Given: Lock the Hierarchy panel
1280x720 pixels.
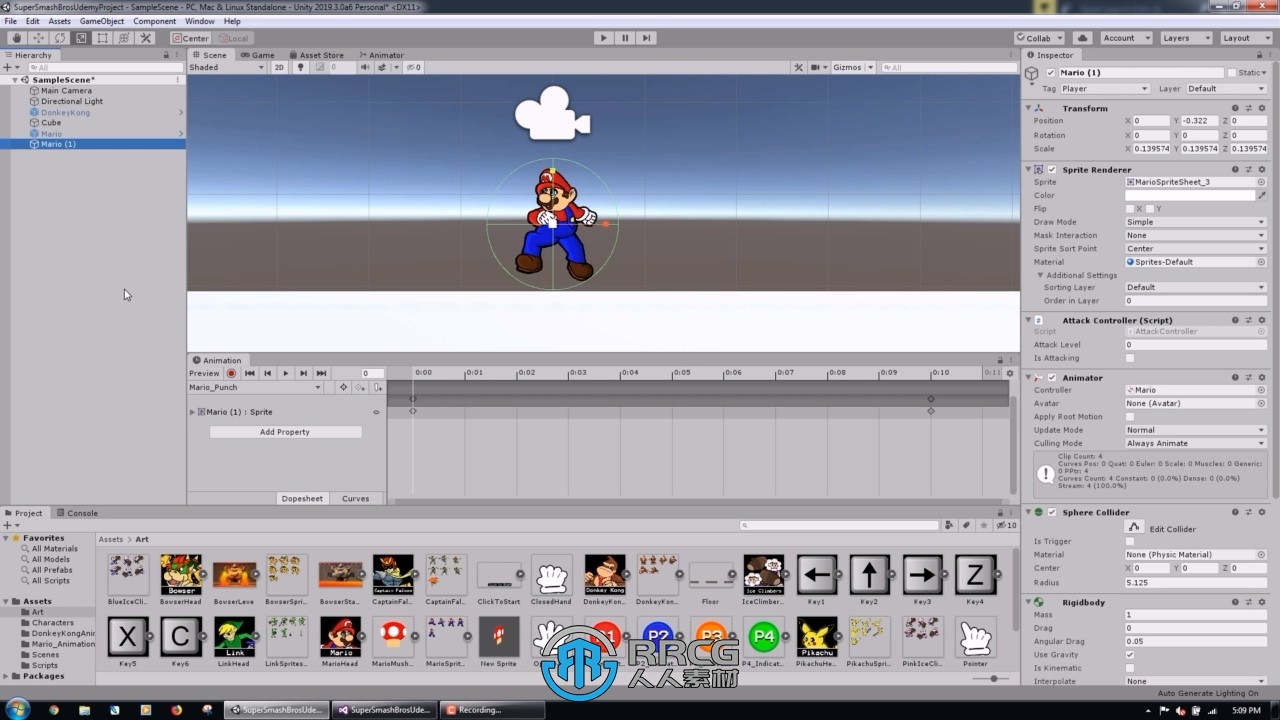Looking at the screenshot, I should 166,55.
